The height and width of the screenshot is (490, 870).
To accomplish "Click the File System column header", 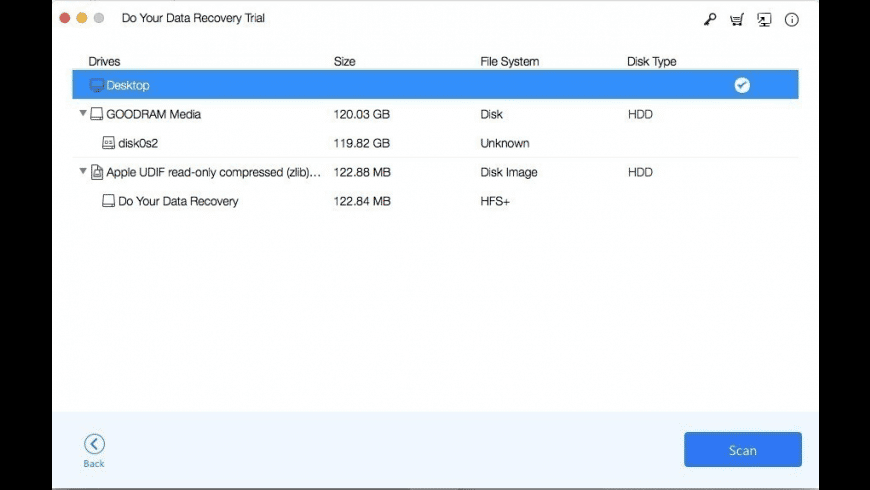I will coord(509,61).
